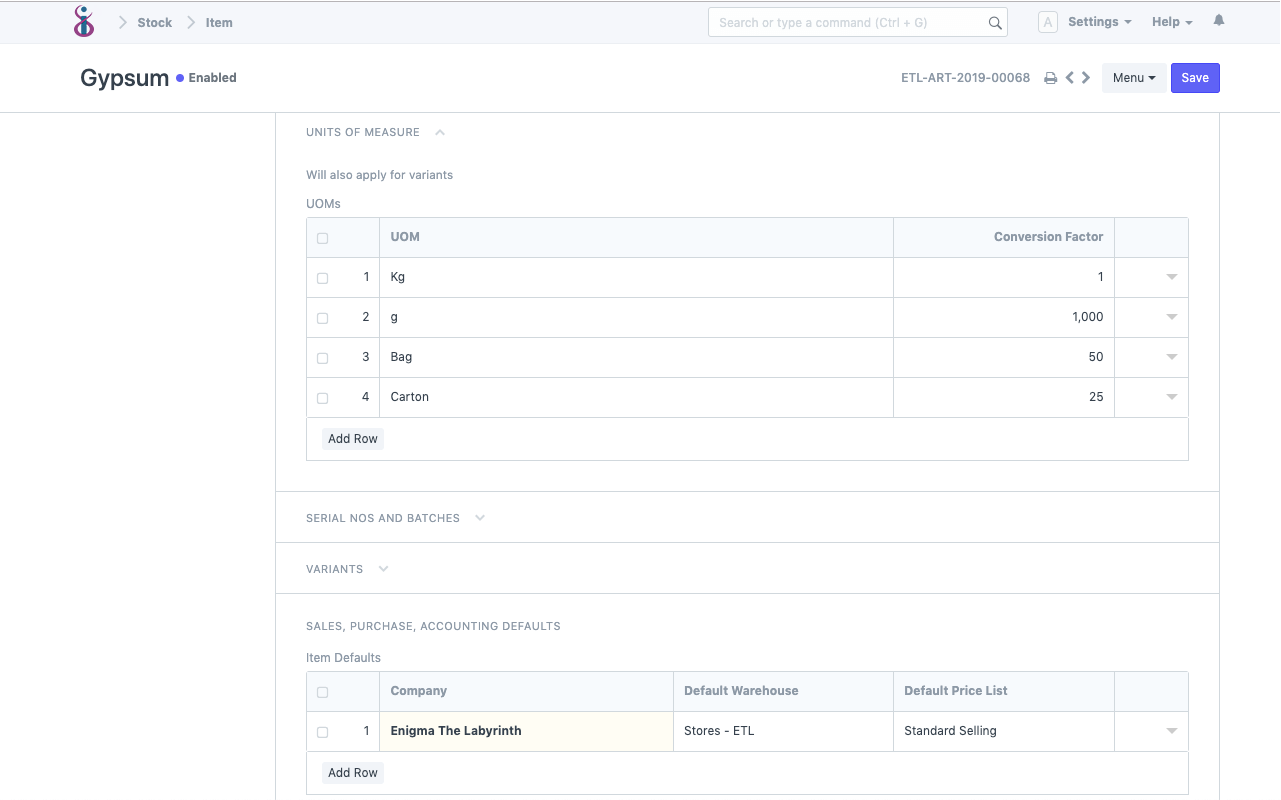This screenshot has height=800, width=1281.
Task: Check the row checkbox for 'g' UOM
Action: tap(322, 317)
